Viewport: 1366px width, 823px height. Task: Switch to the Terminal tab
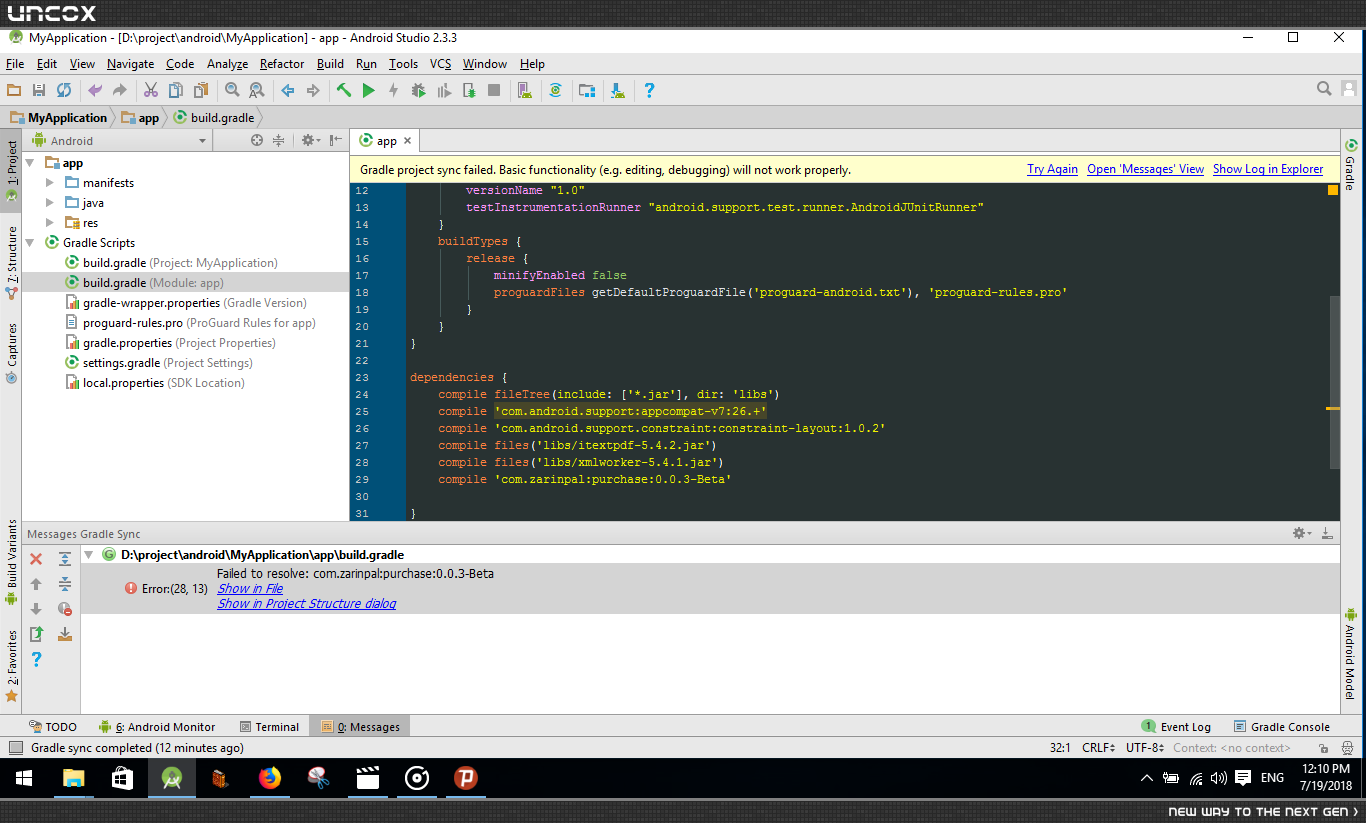pyautogui.click(x=269, y=727)
